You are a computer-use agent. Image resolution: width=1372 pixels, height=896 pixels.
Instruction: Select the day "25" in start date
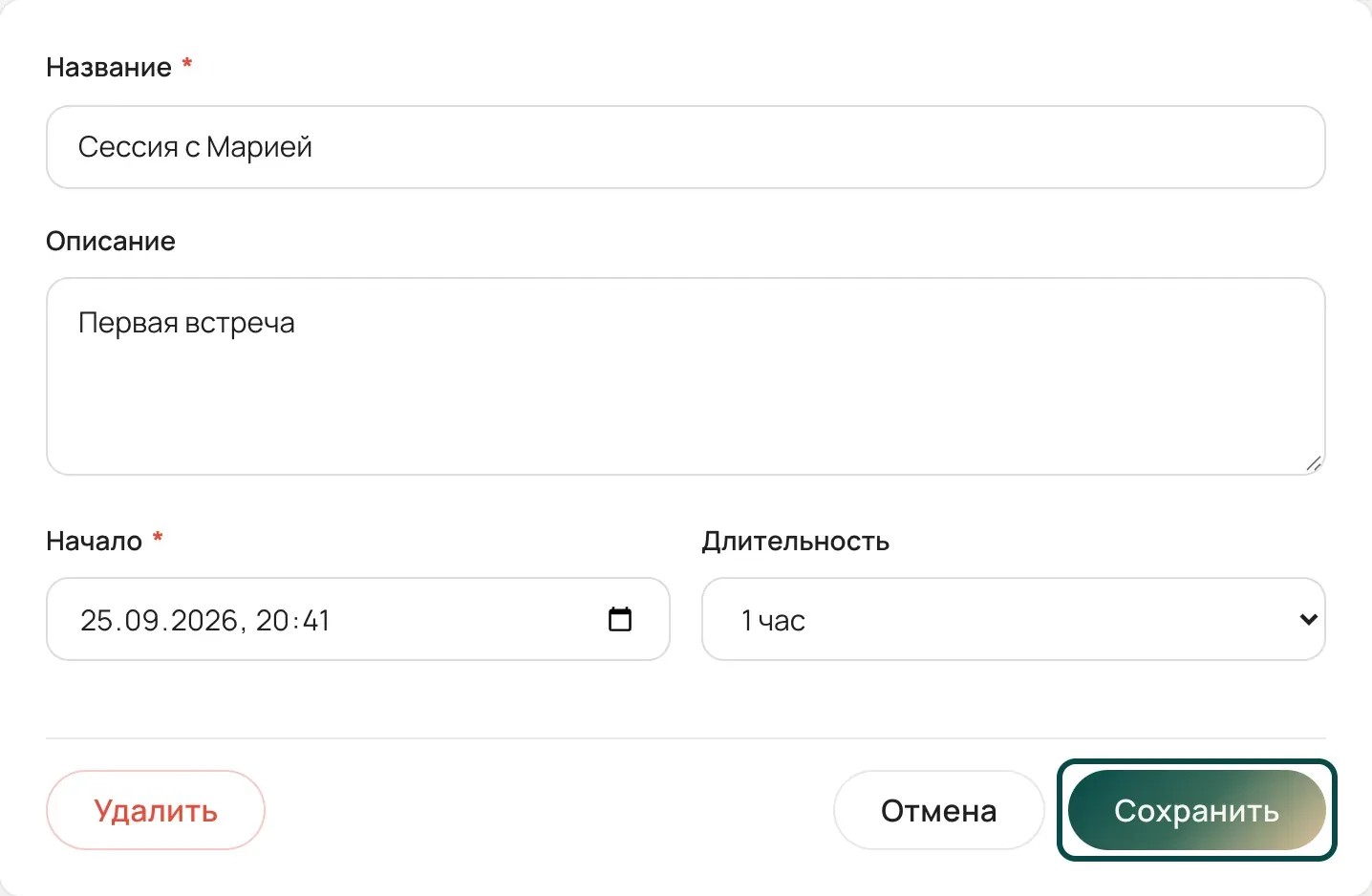click(96, 621)
